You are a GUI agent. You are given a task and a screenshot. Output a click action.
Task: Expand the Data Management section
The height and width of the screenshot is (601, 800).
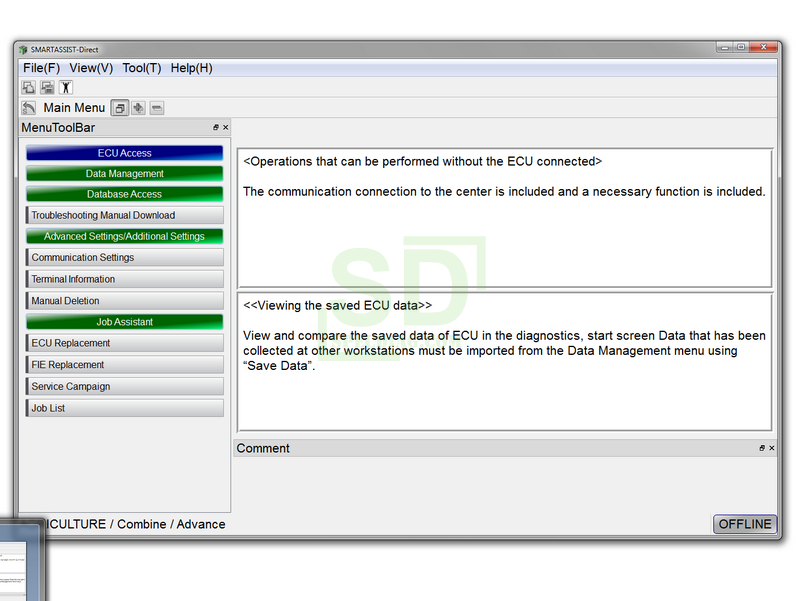(x=125, y=174)
